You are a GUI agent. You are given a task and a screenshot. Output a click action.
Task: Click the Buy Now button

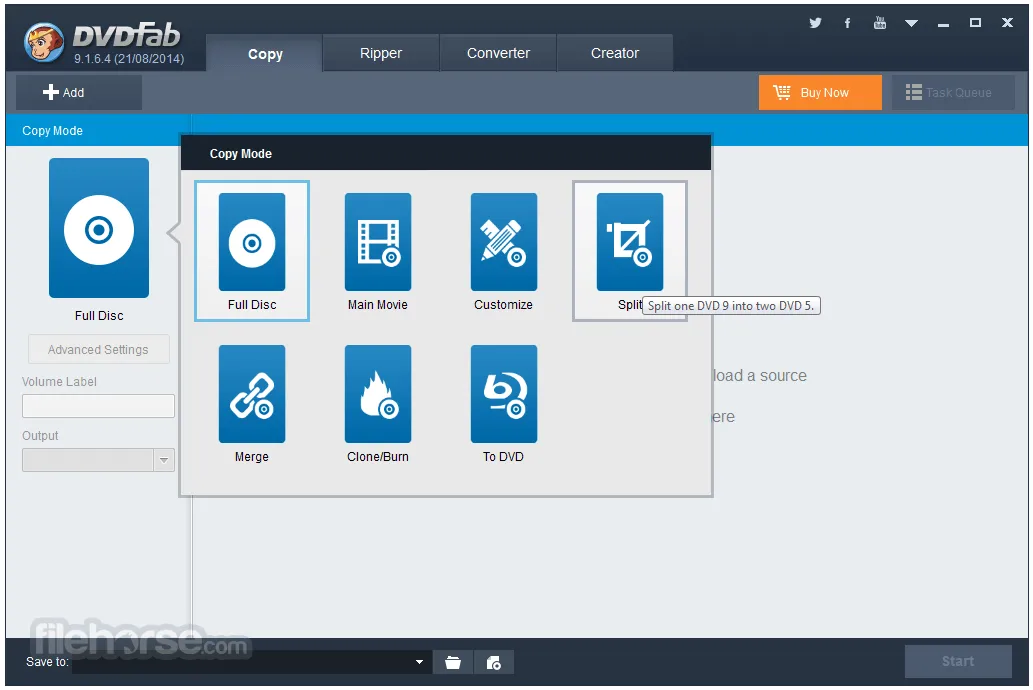(x=820, y=92)
